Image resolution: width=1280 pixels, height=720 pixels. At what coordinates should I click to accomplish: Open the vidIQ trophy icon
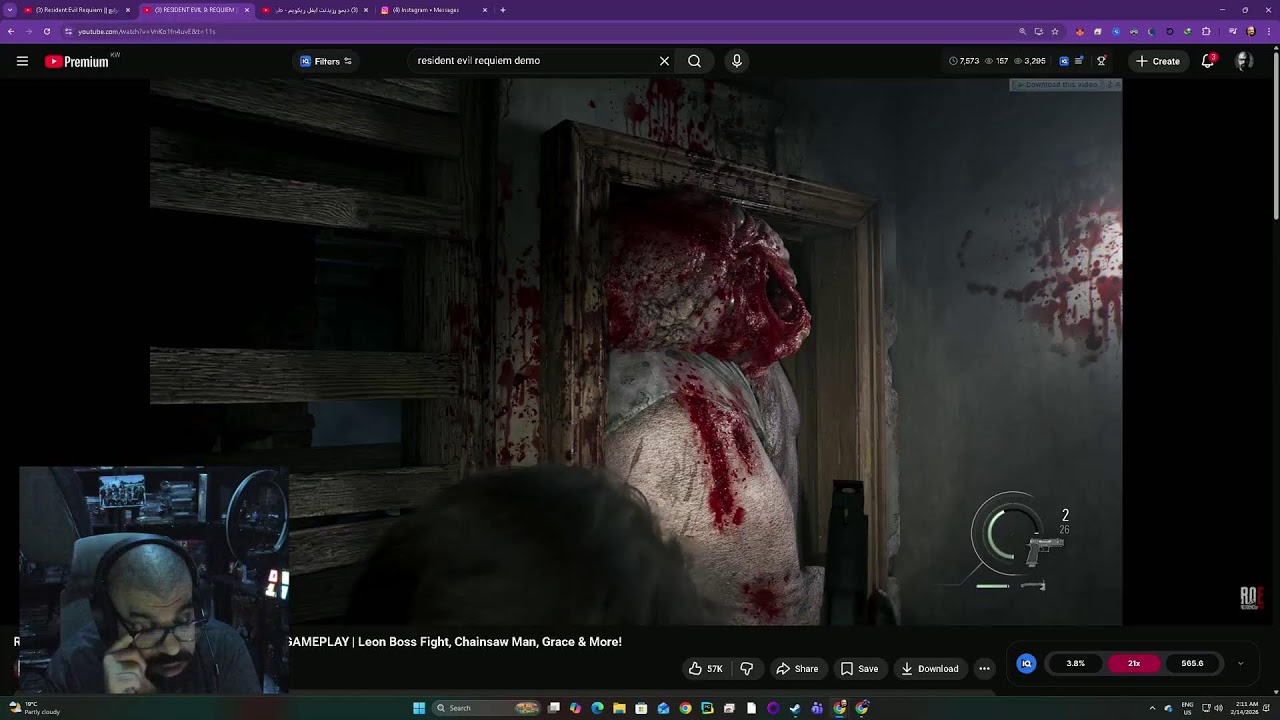(1101, 61)
